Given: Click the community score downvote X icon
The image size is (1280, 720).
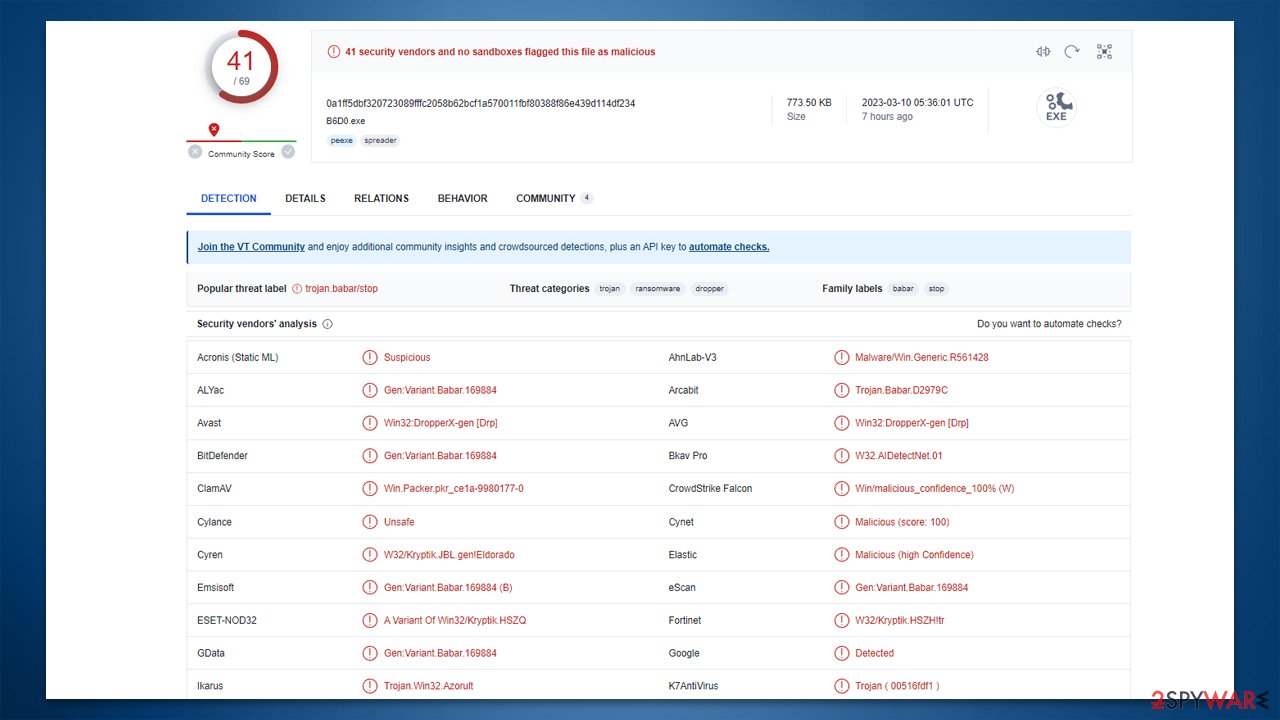Looking at the screenshot, I should (x=195, y=152).
